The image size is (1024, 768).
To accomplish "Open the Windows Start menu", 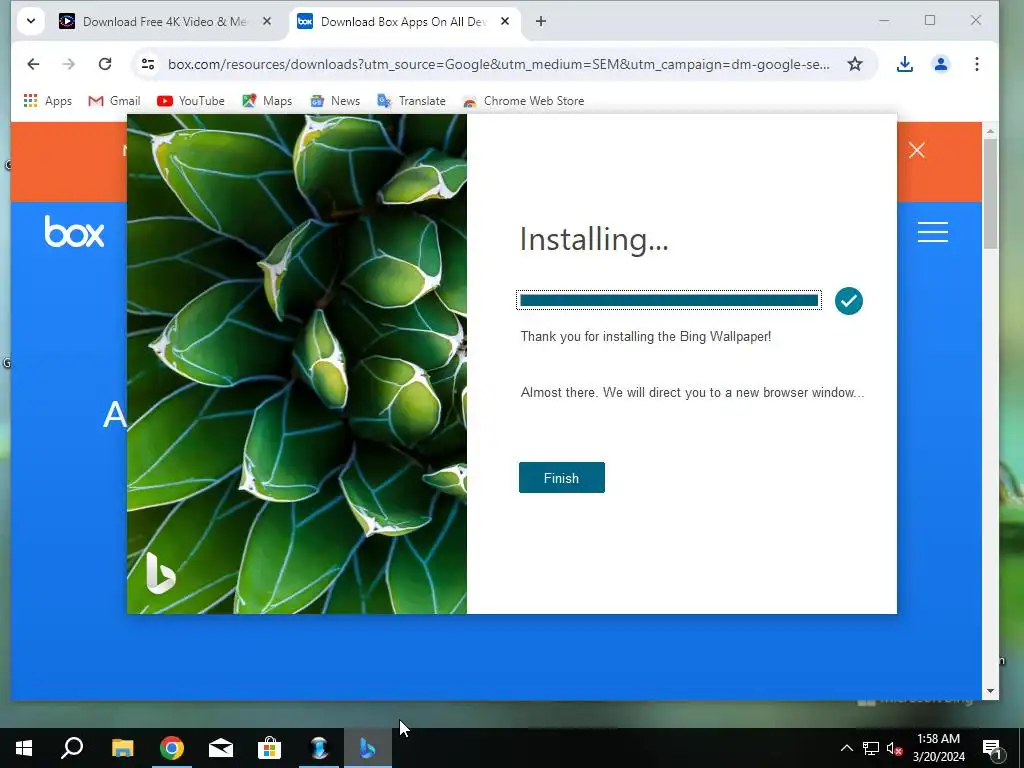I will 24,748.
